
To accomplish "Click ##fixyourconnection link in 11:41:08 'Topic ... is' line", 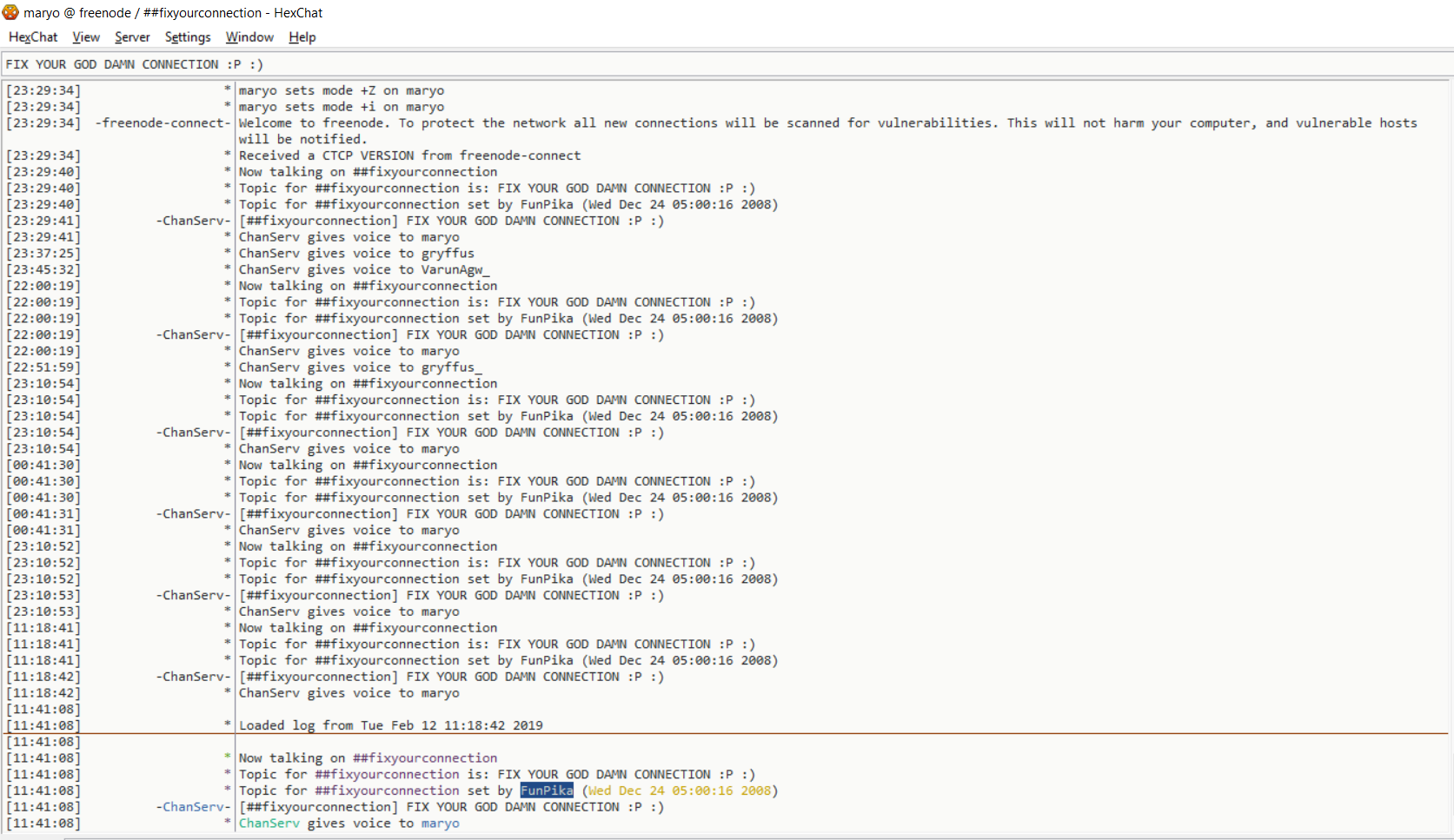I will (x=387, y=775).
